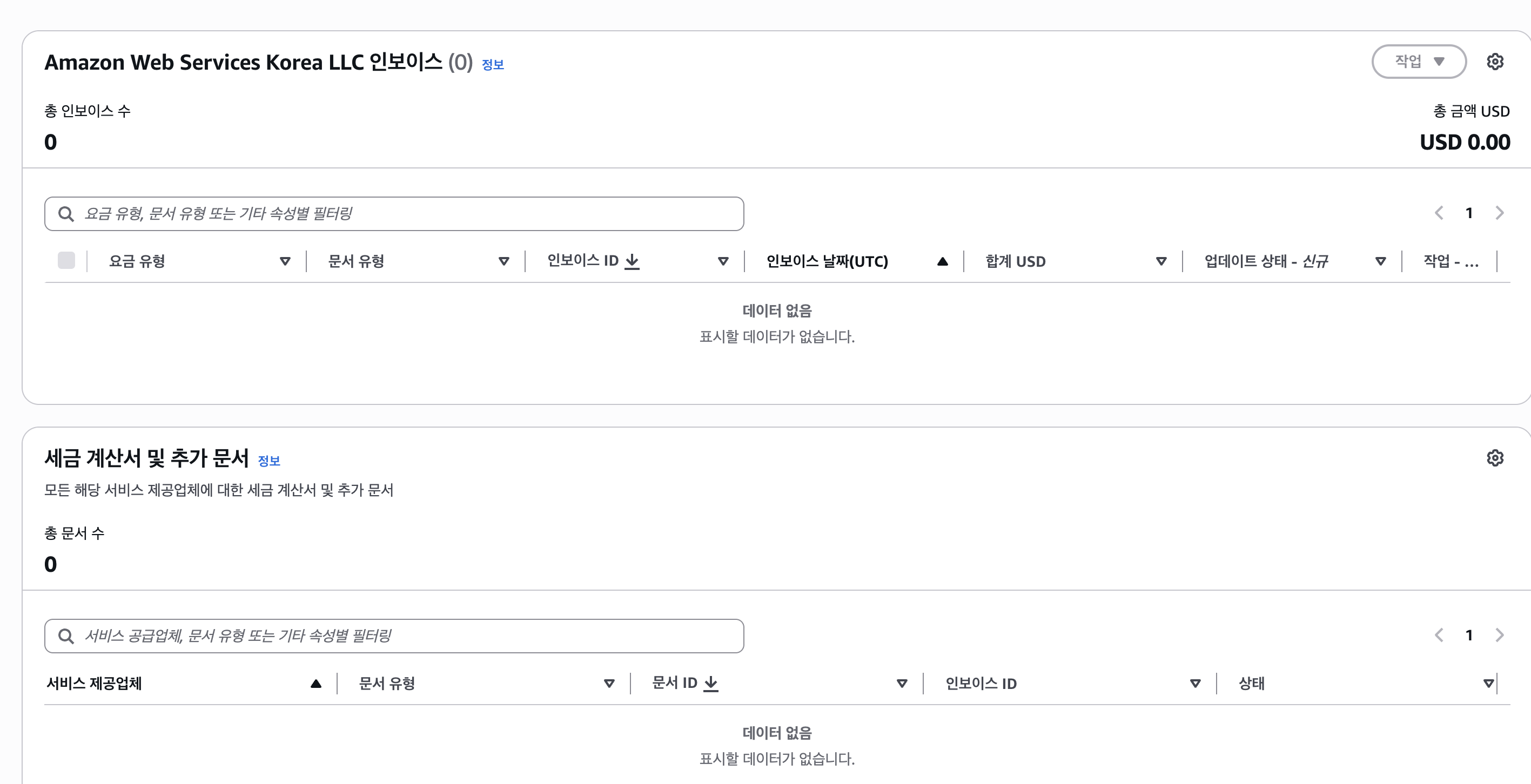Click the 상태 column header
1531x784 pixels.
click(1252, 684)
